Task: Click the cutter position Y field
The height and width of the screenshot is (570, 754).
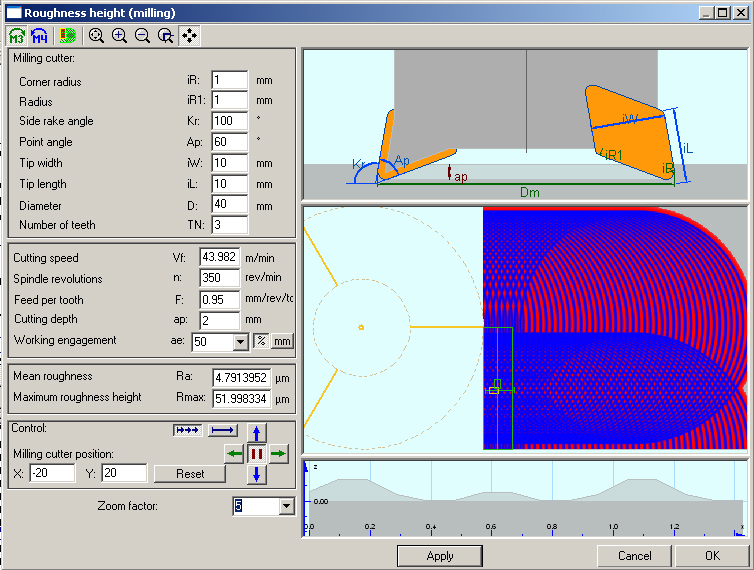Action: tap(125, 473)
